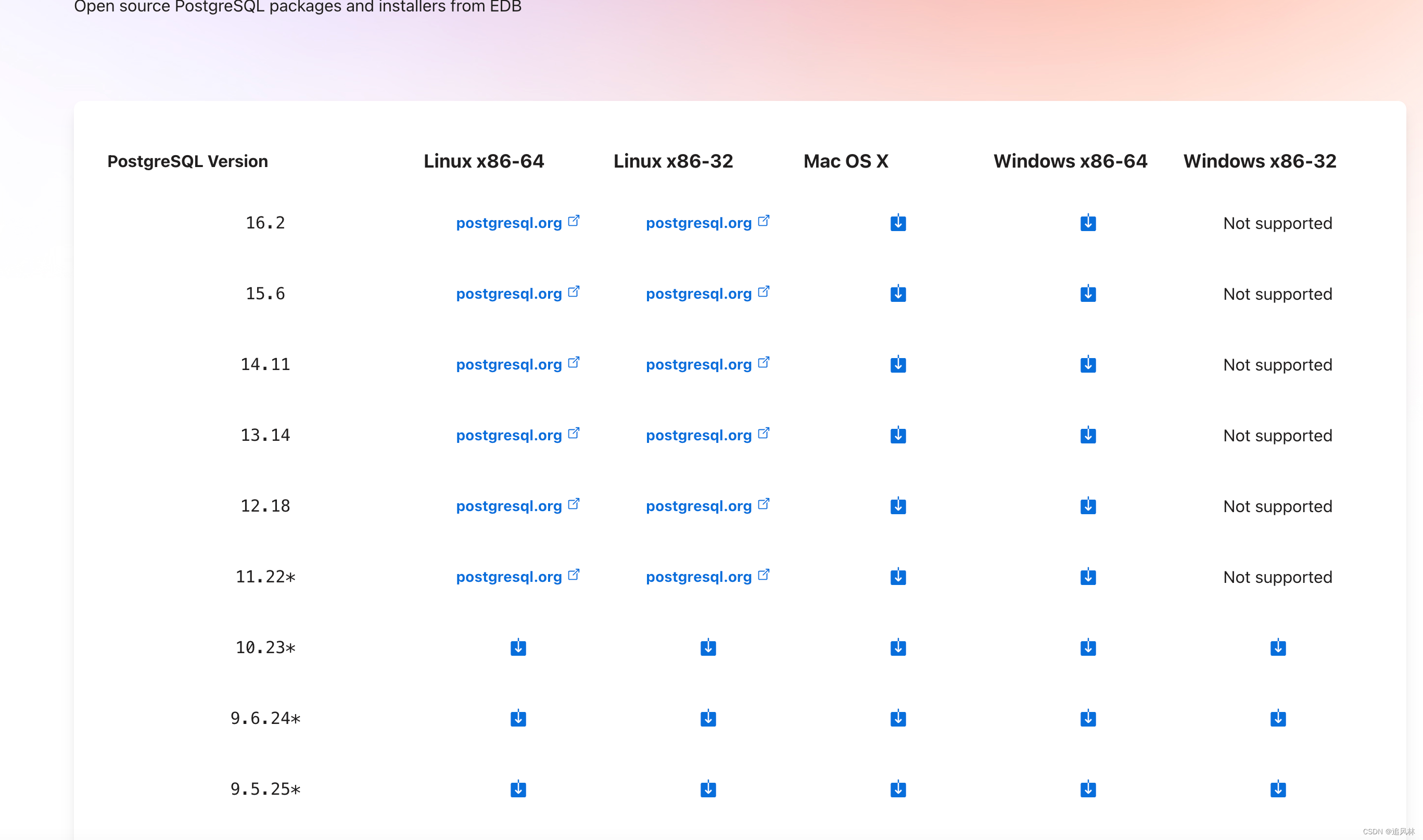Download PostgreSQL 16.2 for Windows x86-64
The width and height of the screenshot is (1423, 840).
tap(1088, 223)
